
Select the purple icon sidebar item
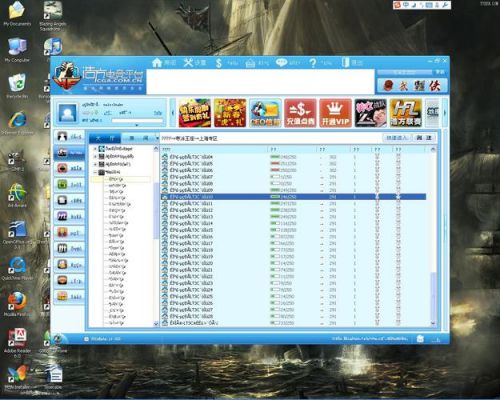[69, 216]
